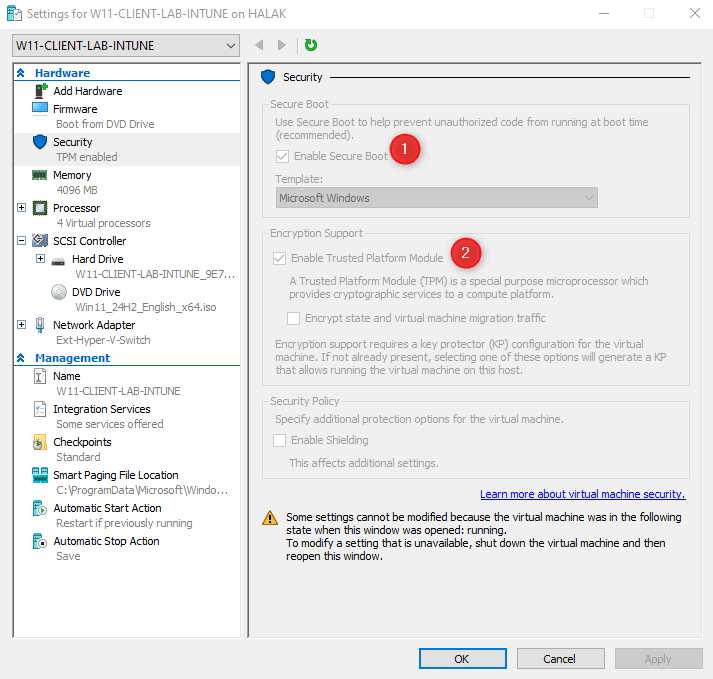Click the next (right arrow) navigation icon

(x=282, y=45)
